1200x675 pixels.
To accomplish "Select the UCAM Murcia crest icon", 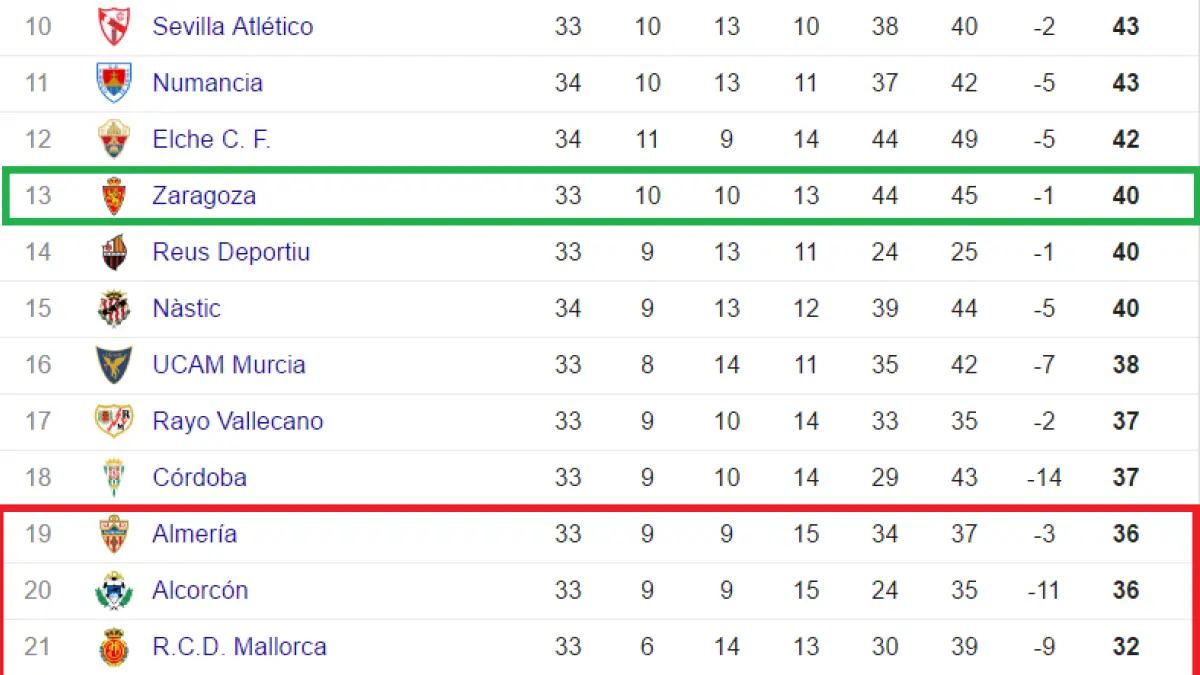I will pos(113,365).
